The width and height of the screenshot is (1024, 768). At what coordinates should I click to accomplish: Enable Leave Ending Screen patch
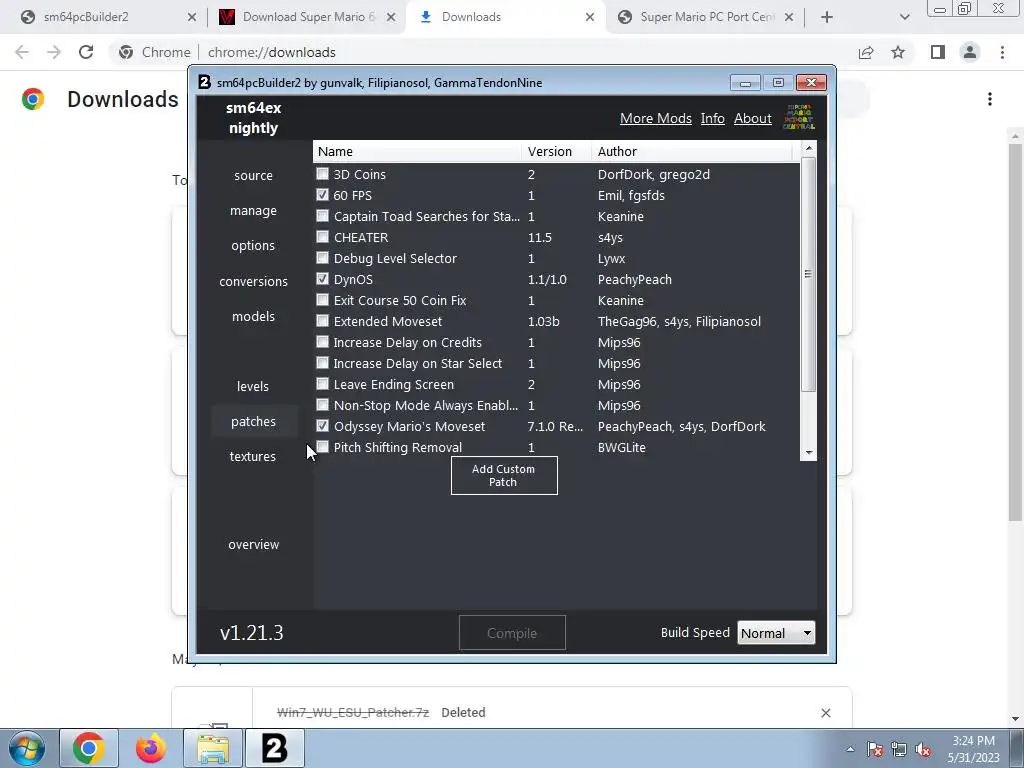point(323,383)
